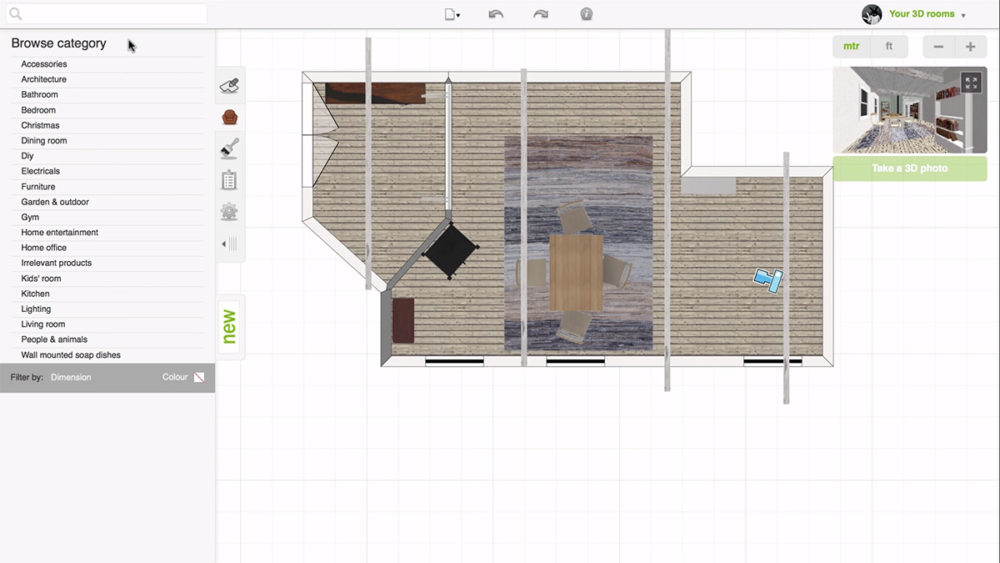
Task: Switch units to mtr
Action: [851, 47]
